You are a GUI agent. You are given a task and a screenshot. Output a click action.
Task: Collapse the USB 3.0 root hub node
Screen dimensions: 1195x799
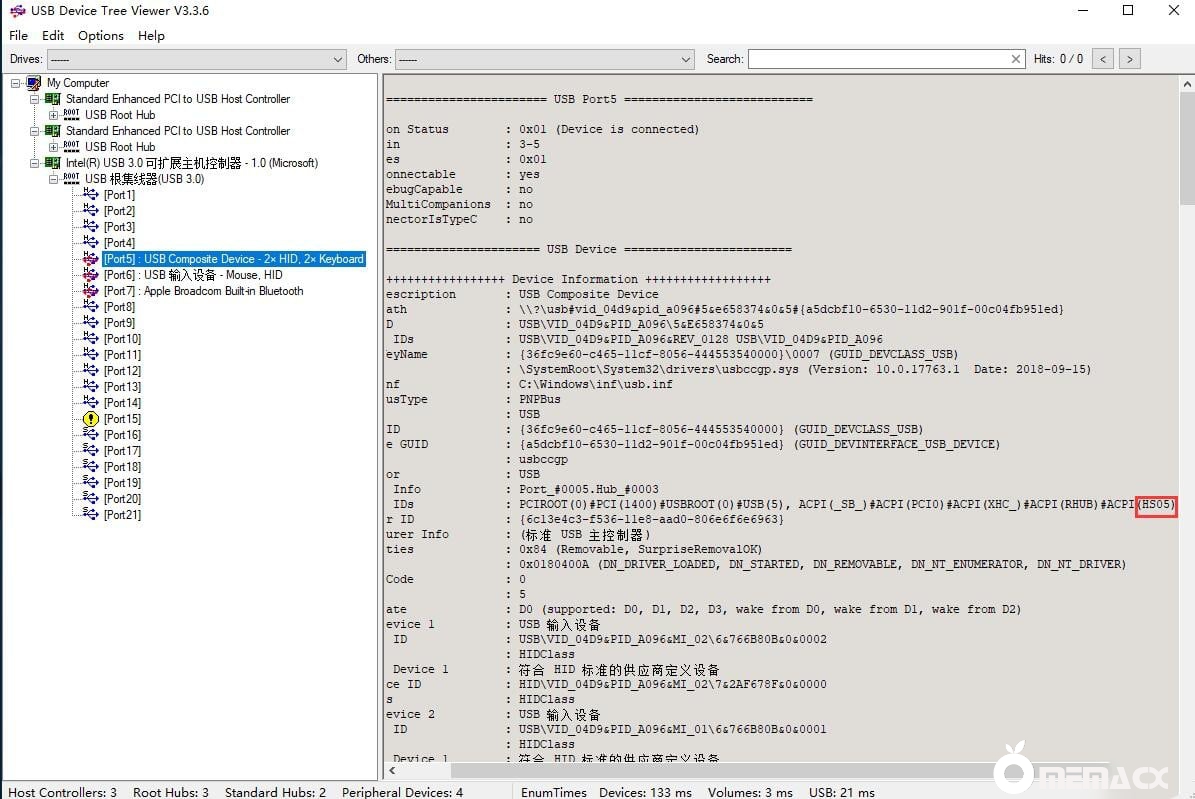[x=54, y=179]
